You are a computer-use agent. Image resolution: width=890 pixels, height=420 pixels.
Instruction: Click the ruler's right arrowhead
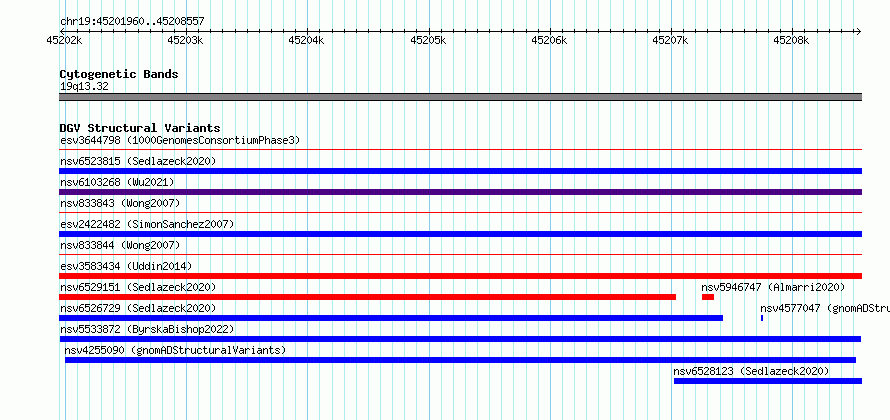858,32
